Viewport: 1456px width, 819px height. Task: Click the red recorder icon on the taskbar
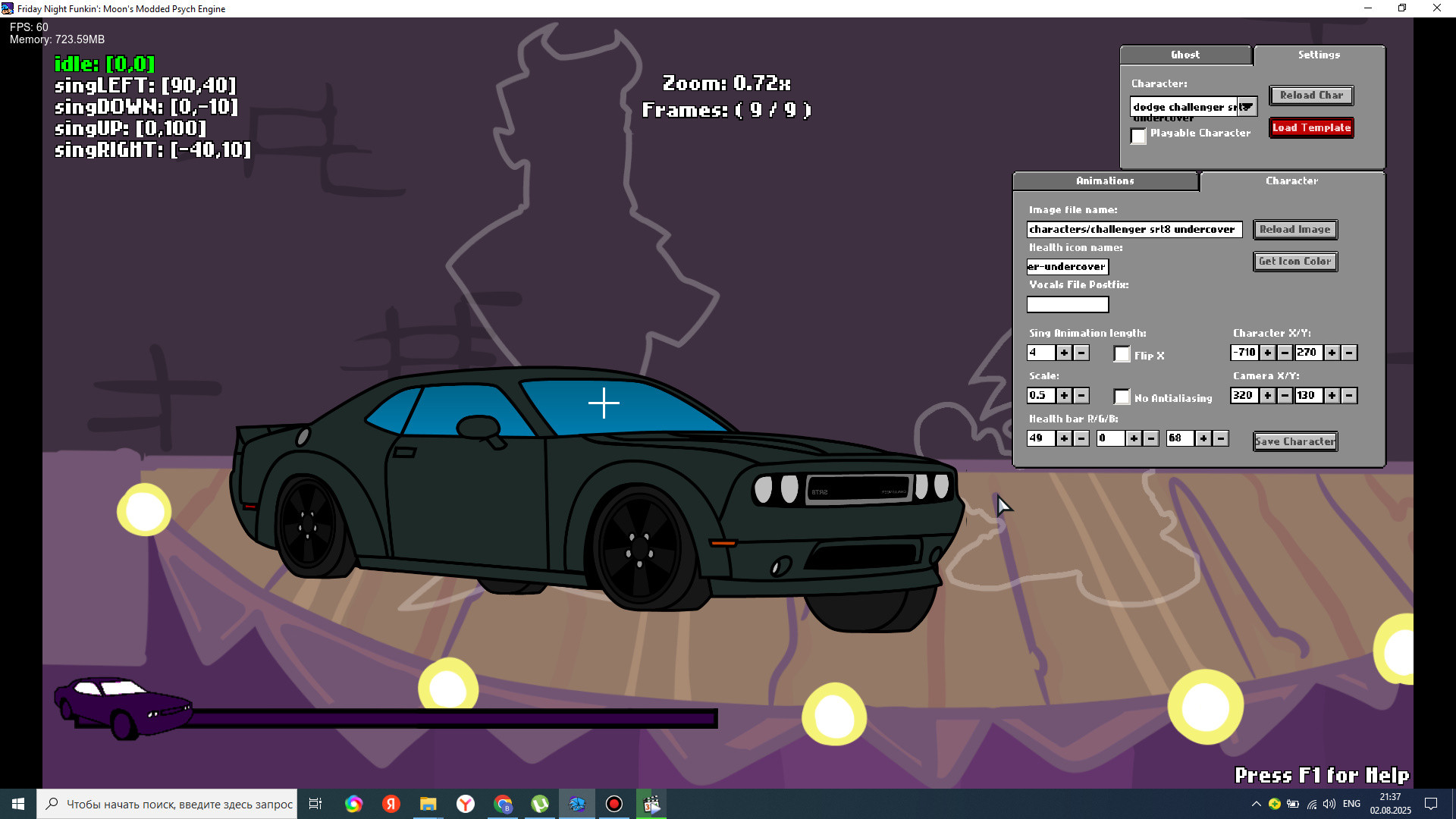click(613, 804)
